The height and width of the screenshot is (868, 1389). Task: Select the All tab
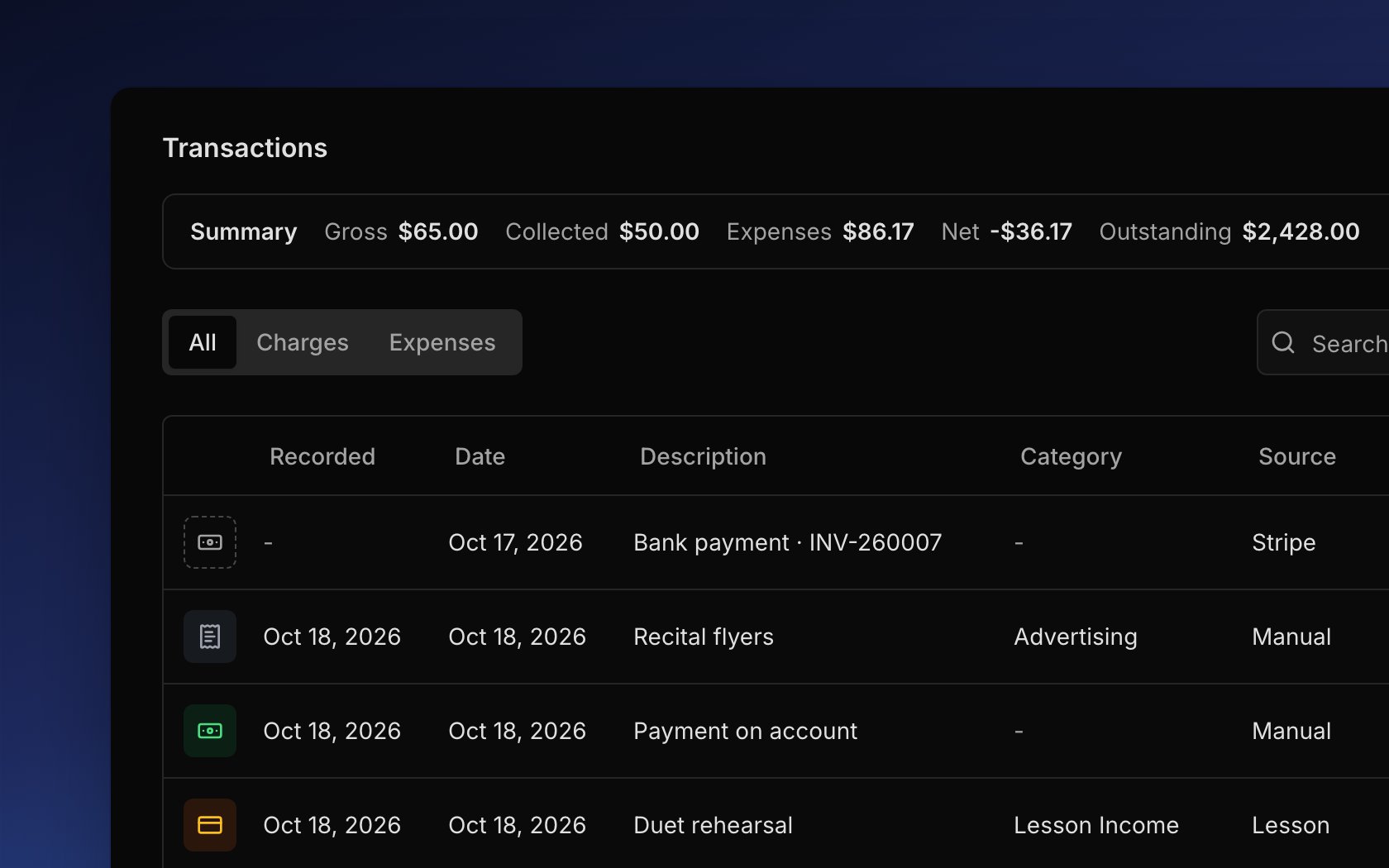(203, 342)
